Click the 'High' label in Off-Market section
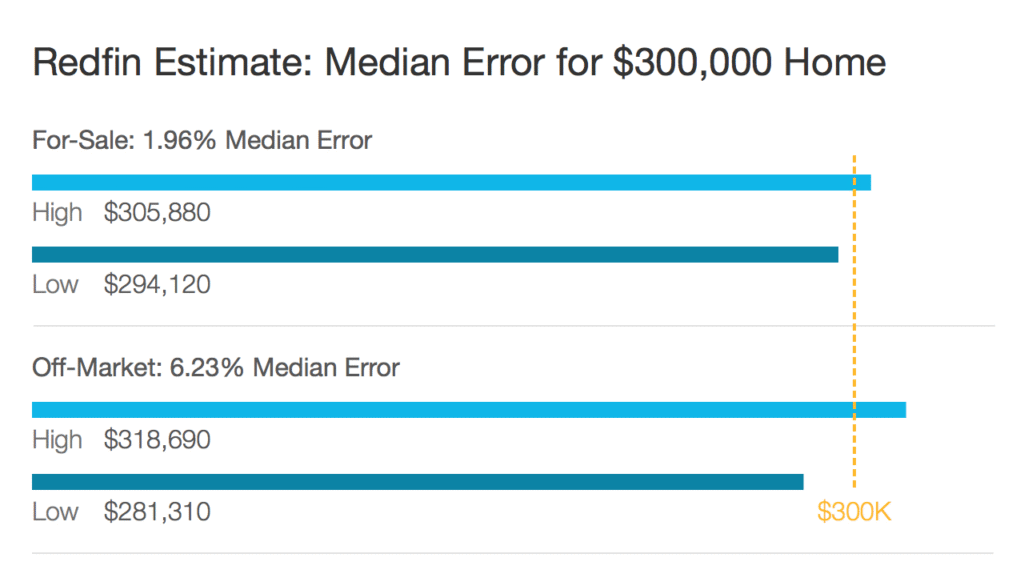 tap(57, 440)
